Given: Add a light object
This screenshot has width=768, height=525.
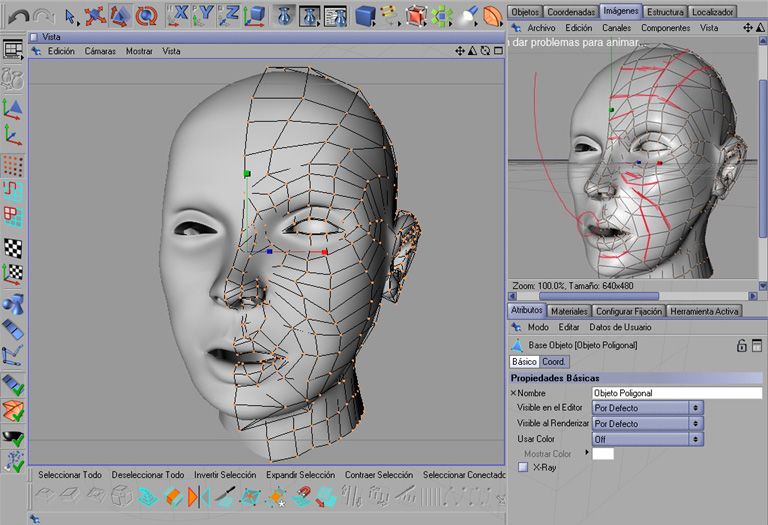Looking at the screenshot, I should coord(468,16).
